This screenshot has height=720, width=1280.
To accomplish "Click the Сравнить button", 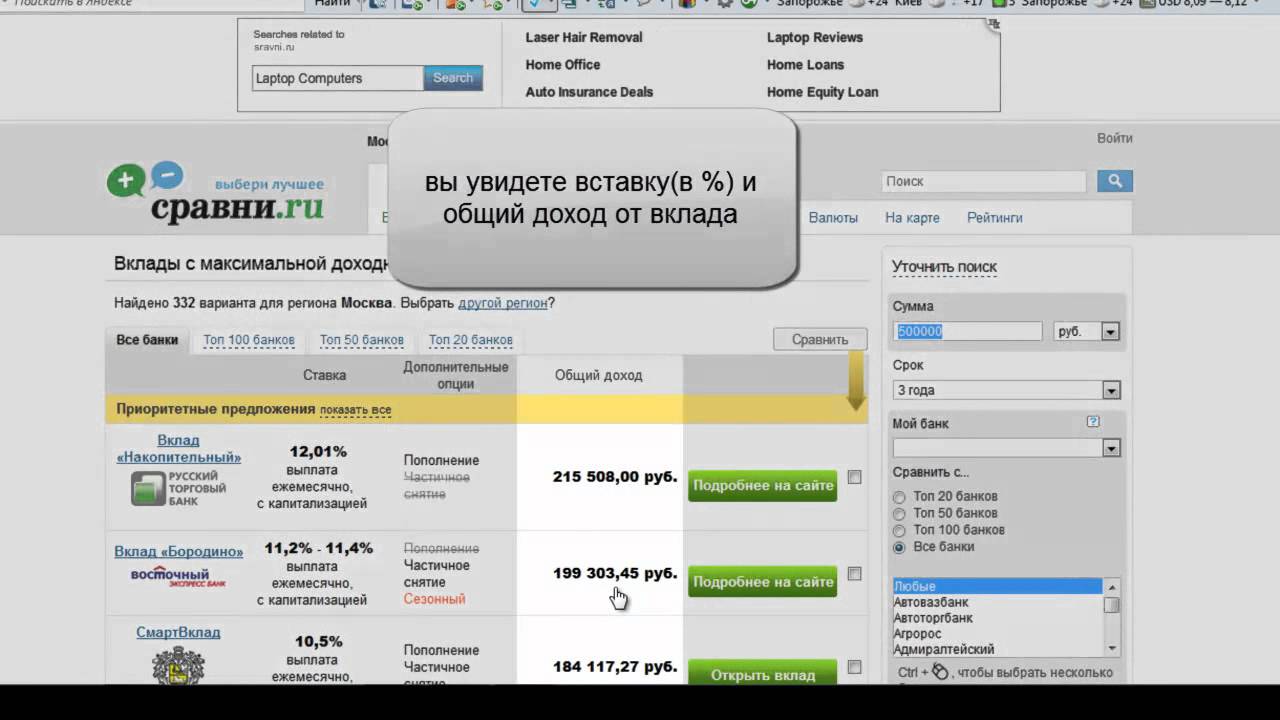I will point(820,340).
